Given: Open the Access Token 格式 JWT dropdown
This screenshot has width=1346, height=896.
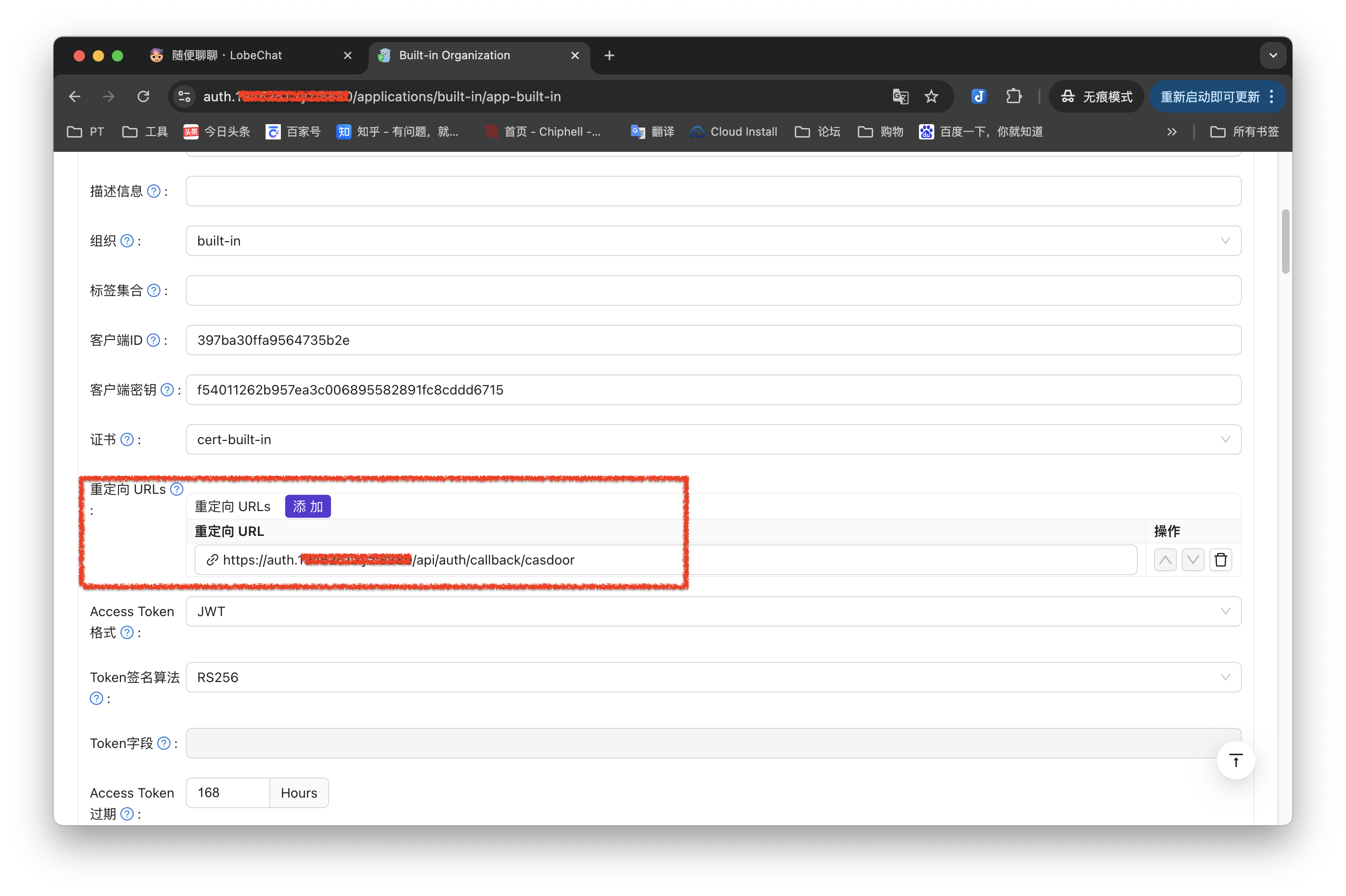Looking at the screenshot, I should (x=713, y=612).
